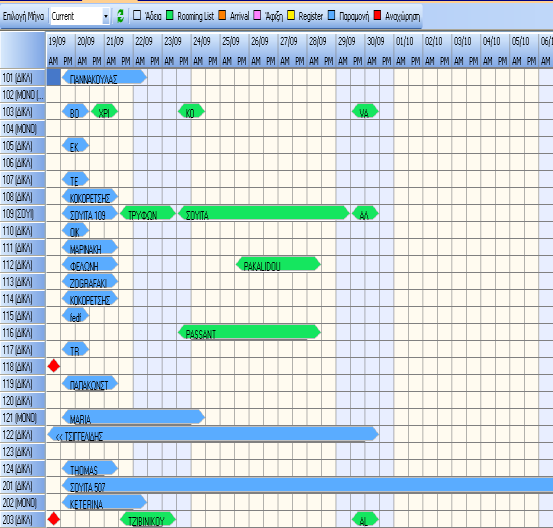This screenshot has height=528, width=553.
Task: Click the 30/09 date column header
Action: click(x=379, y=42)
